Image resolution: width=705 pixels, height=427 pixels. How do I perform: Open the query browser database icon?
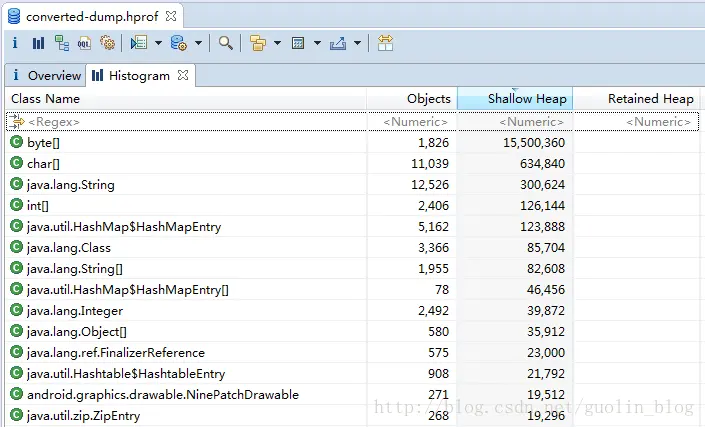(x=178, y=43)
